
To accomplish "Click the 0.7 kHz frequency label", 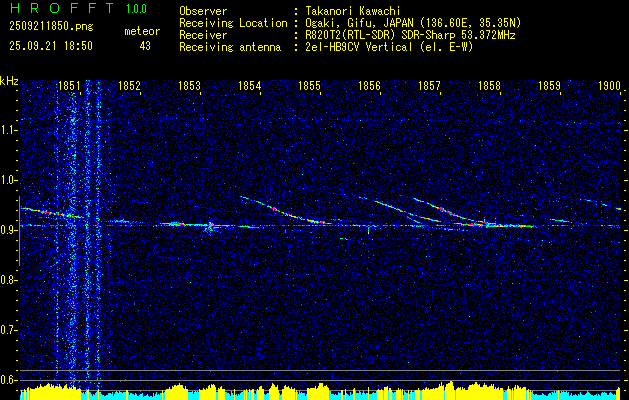I will click(x=8, y=330).
